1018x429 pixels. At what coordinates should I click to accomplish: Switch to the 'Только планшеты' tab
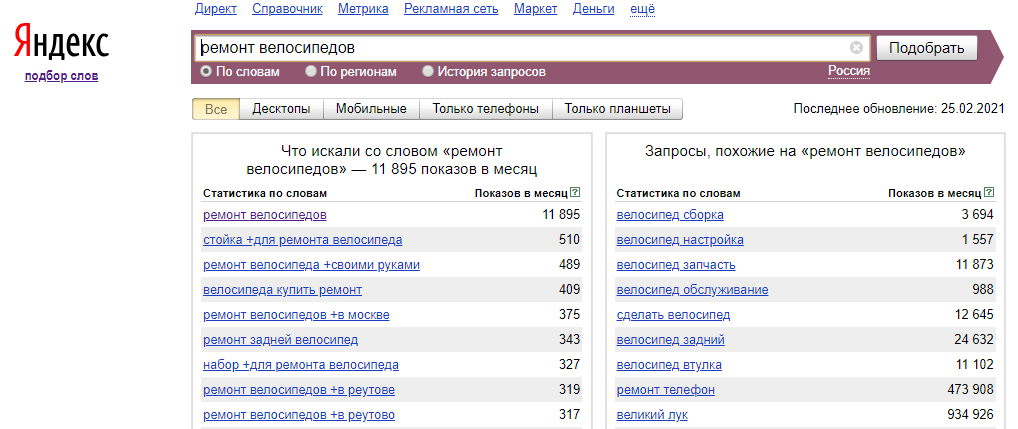click(617, 109)
